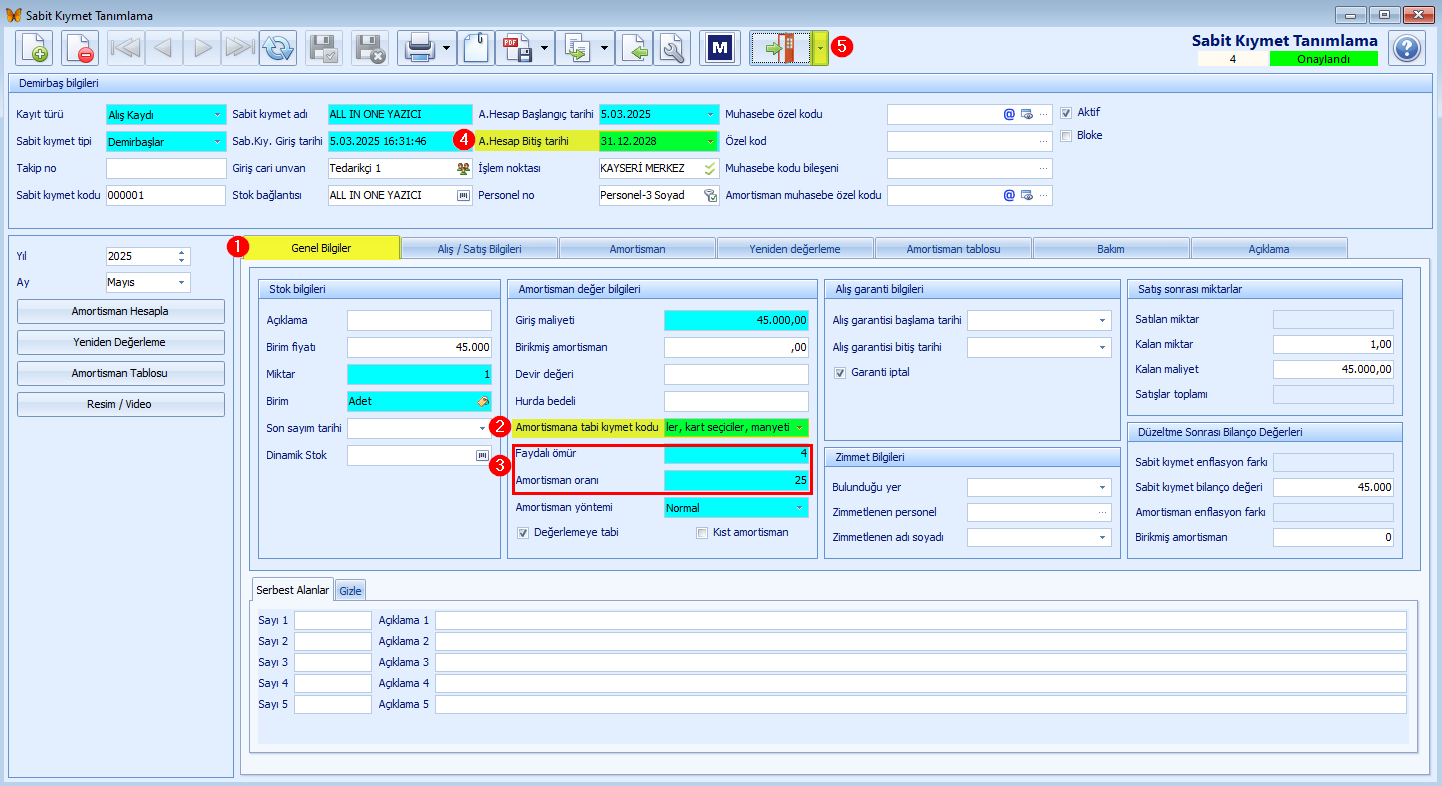Expand the Amortisman yöntemi dropdown
1442x786 pixels.
coord(800,508)
